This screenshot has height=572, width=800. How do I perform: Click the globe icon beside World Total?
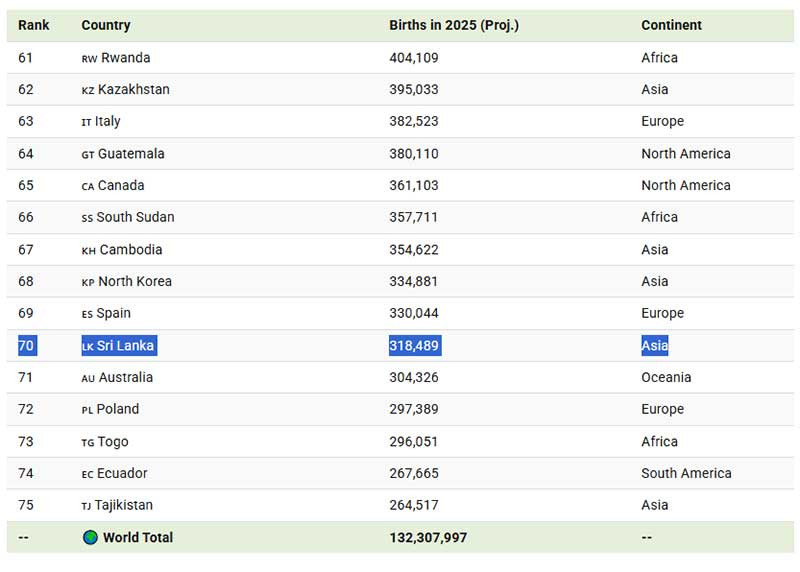click(x=90, y=537)
